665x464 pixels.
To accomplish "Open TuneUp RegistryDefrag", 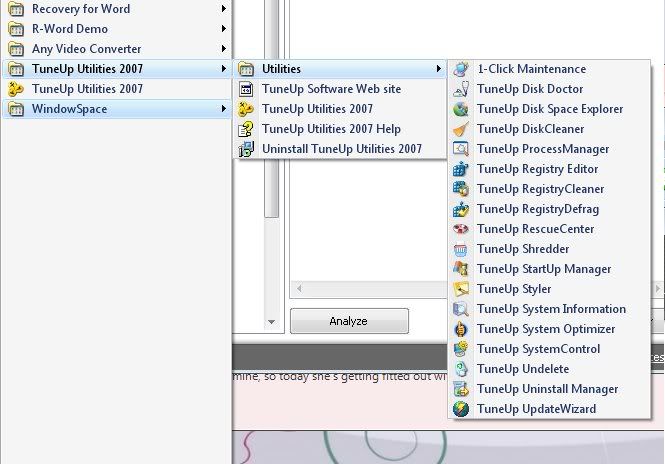I will click(x=550, y=209).
